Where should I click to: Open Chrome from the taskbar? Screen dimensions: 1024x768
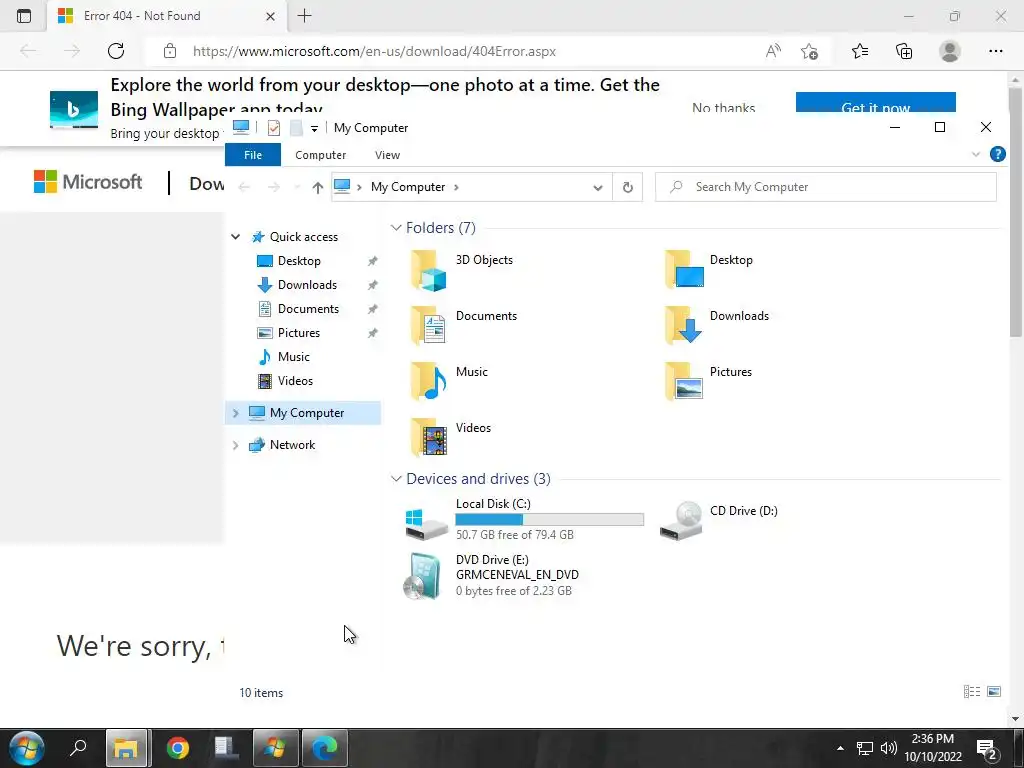[x=177, y=747]
